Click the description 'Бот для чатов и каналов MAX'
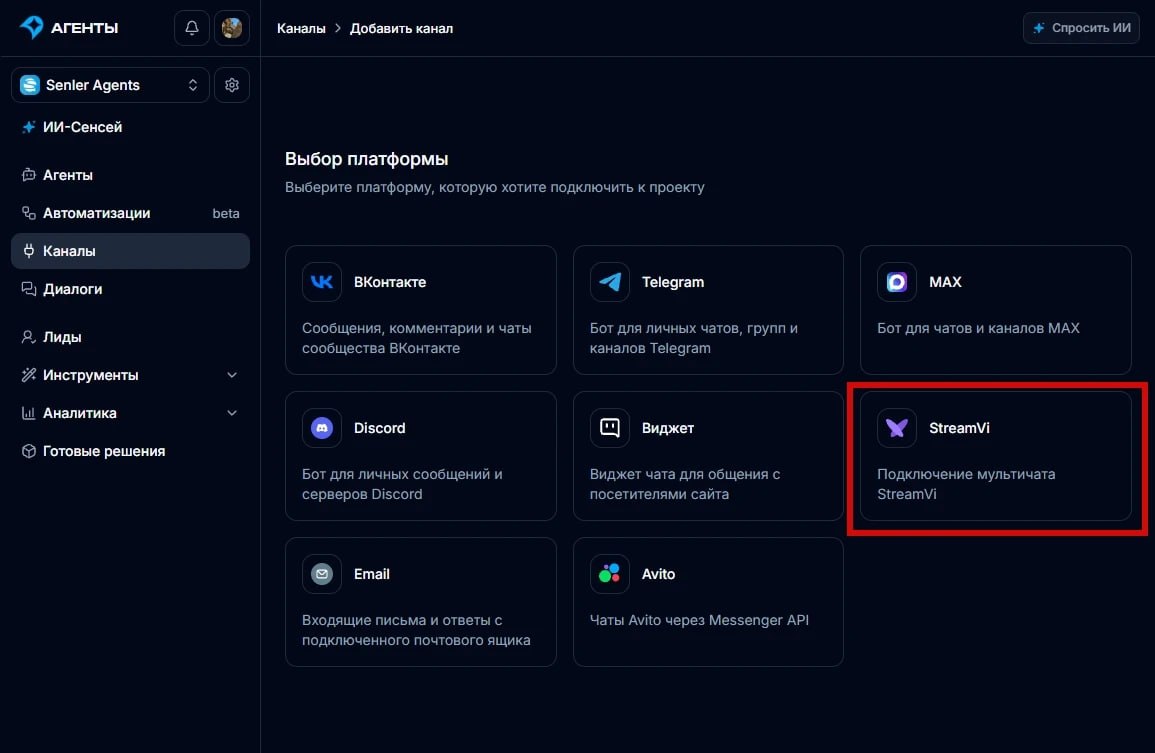Screen dimensions: 1155x753 point(978,328)
